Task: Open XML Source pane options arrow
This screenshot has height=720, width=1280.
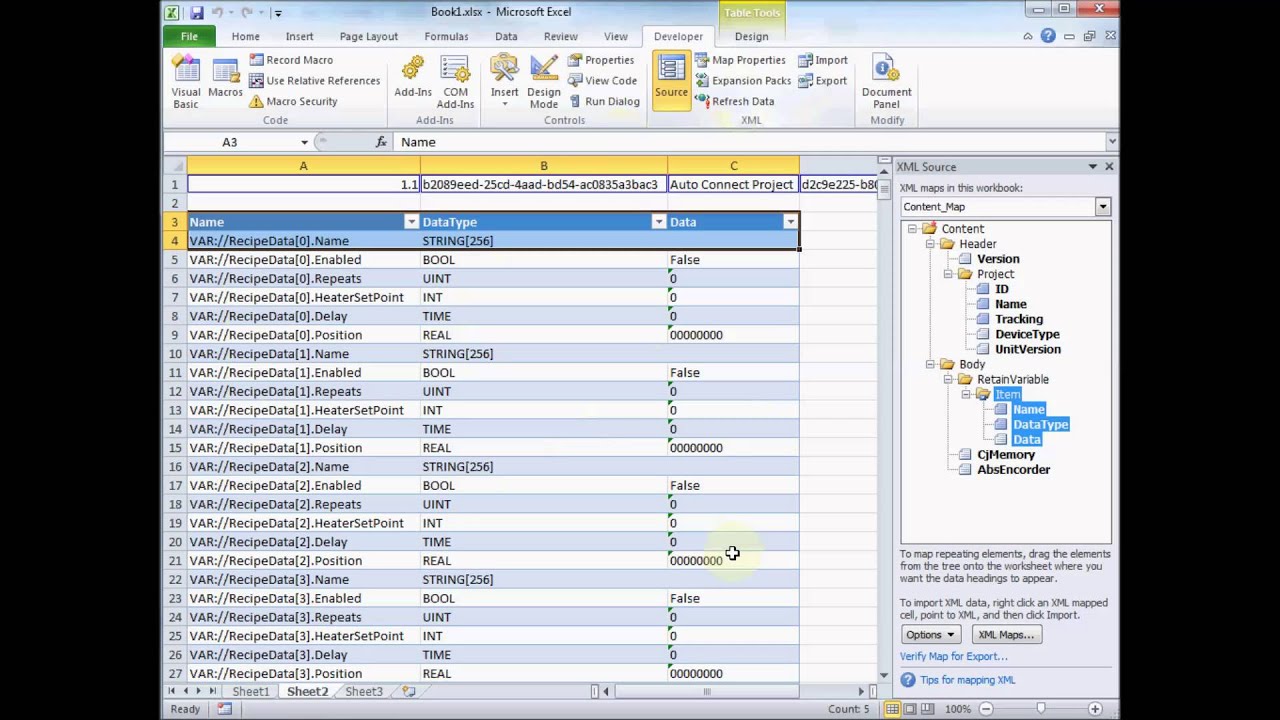Action: pyautogui.click(x=1092, y=167)
